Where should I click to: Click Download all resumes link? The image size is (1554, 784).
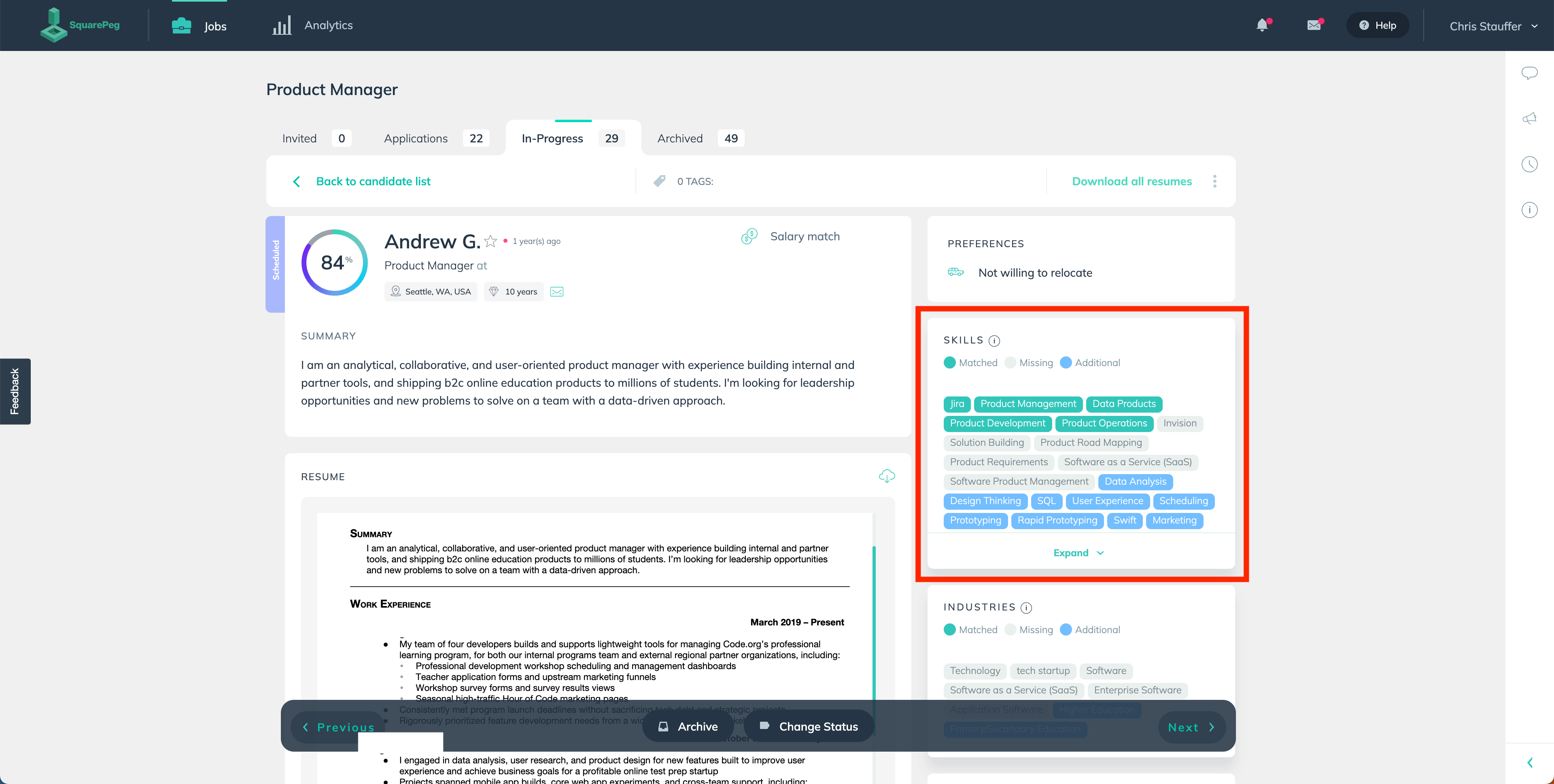(1132, 182)
